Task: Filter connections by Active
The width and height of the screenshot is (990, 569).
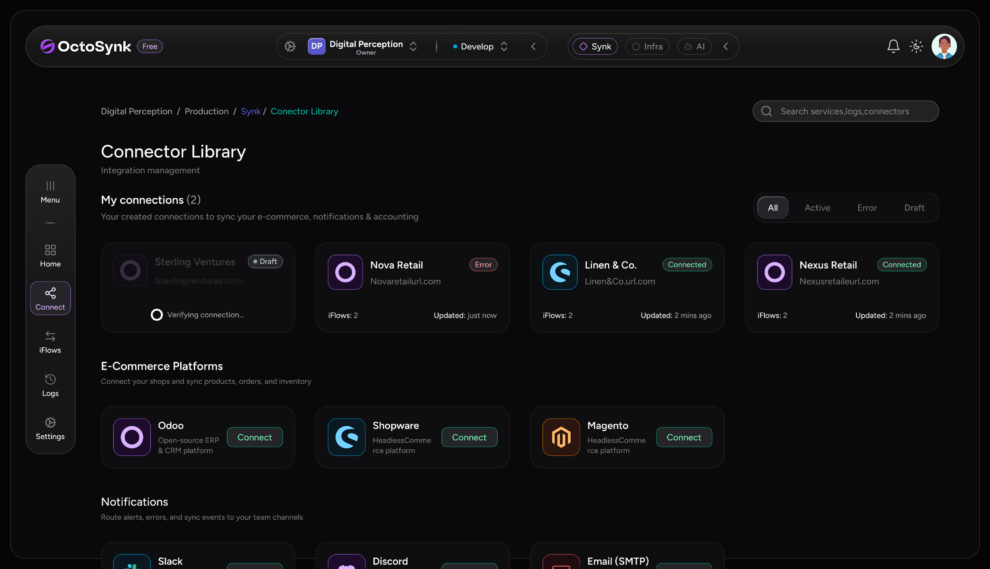Action: (x=817, y=208)
